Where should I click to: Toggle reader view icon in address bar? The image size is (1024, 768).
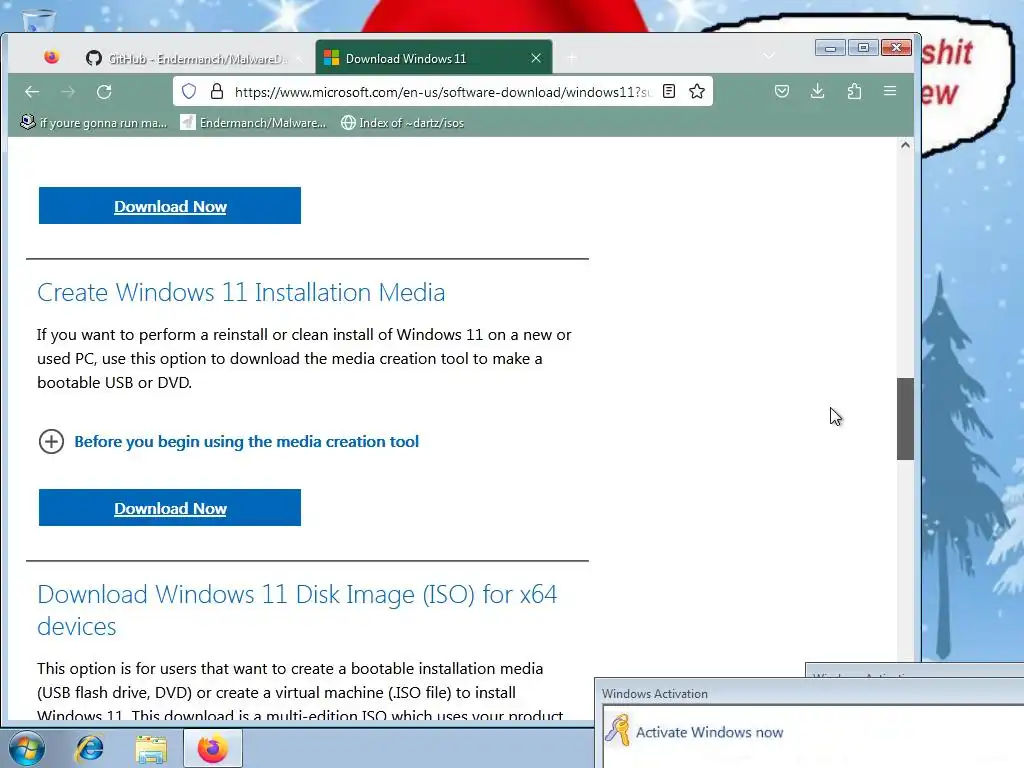pos(669,91)
